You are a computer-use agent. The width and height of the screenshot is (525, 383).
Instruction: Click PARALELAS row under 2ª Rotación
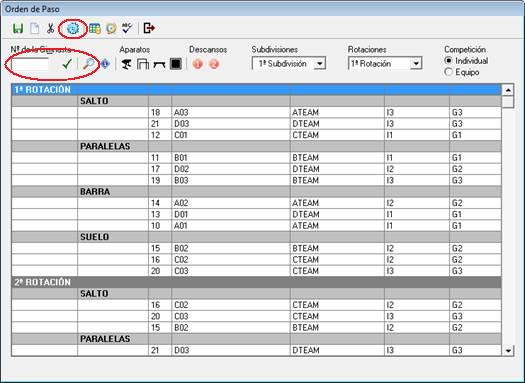tap(256, 339)
